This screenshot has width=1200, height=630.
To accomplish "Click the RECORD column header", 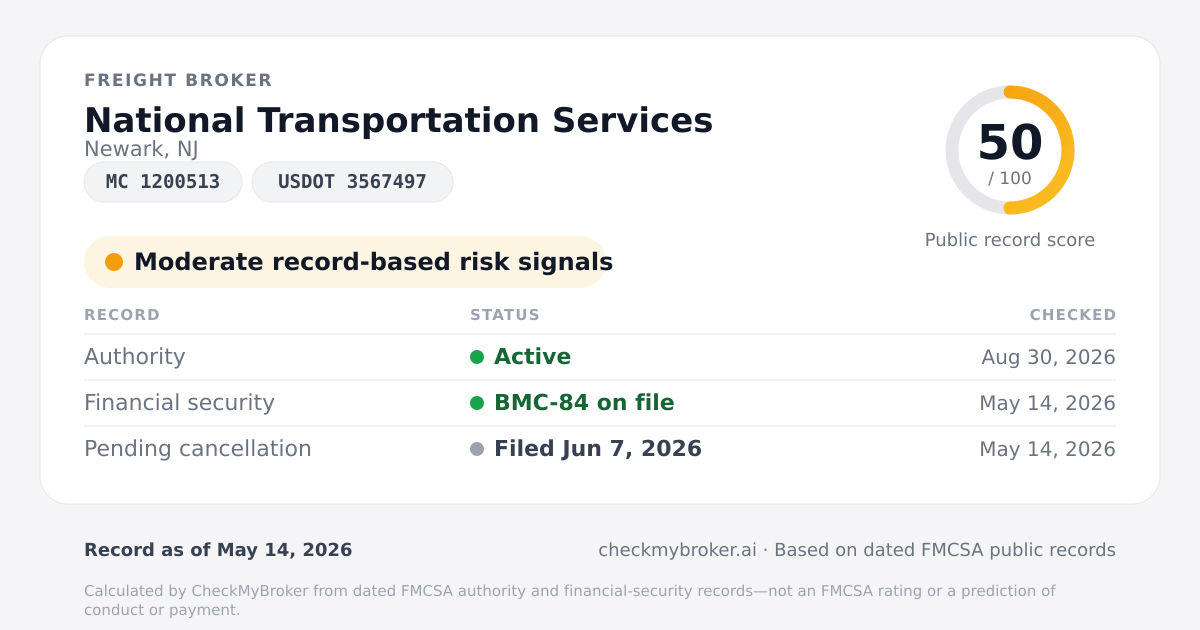I will click(122, 315).
